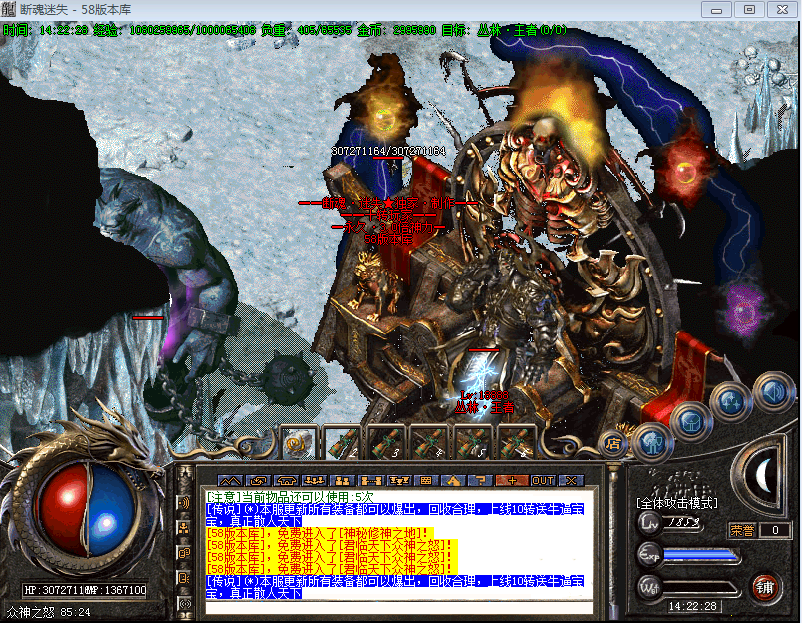802x623 pixels.
Task: Click the round 店 shop button
Action: tap(613, 441)
